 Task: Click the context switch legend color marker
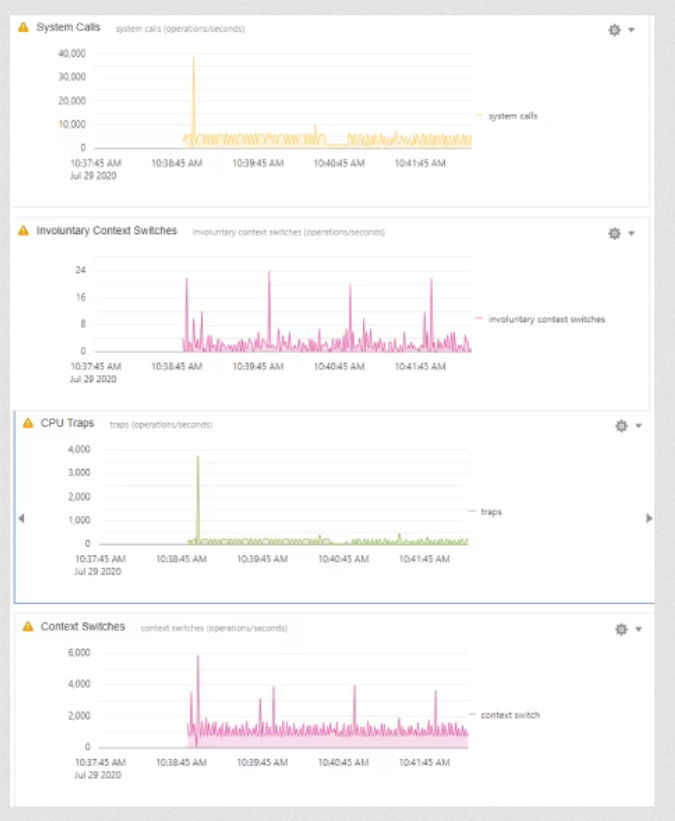pyautogui.click(x=473, y=715)
